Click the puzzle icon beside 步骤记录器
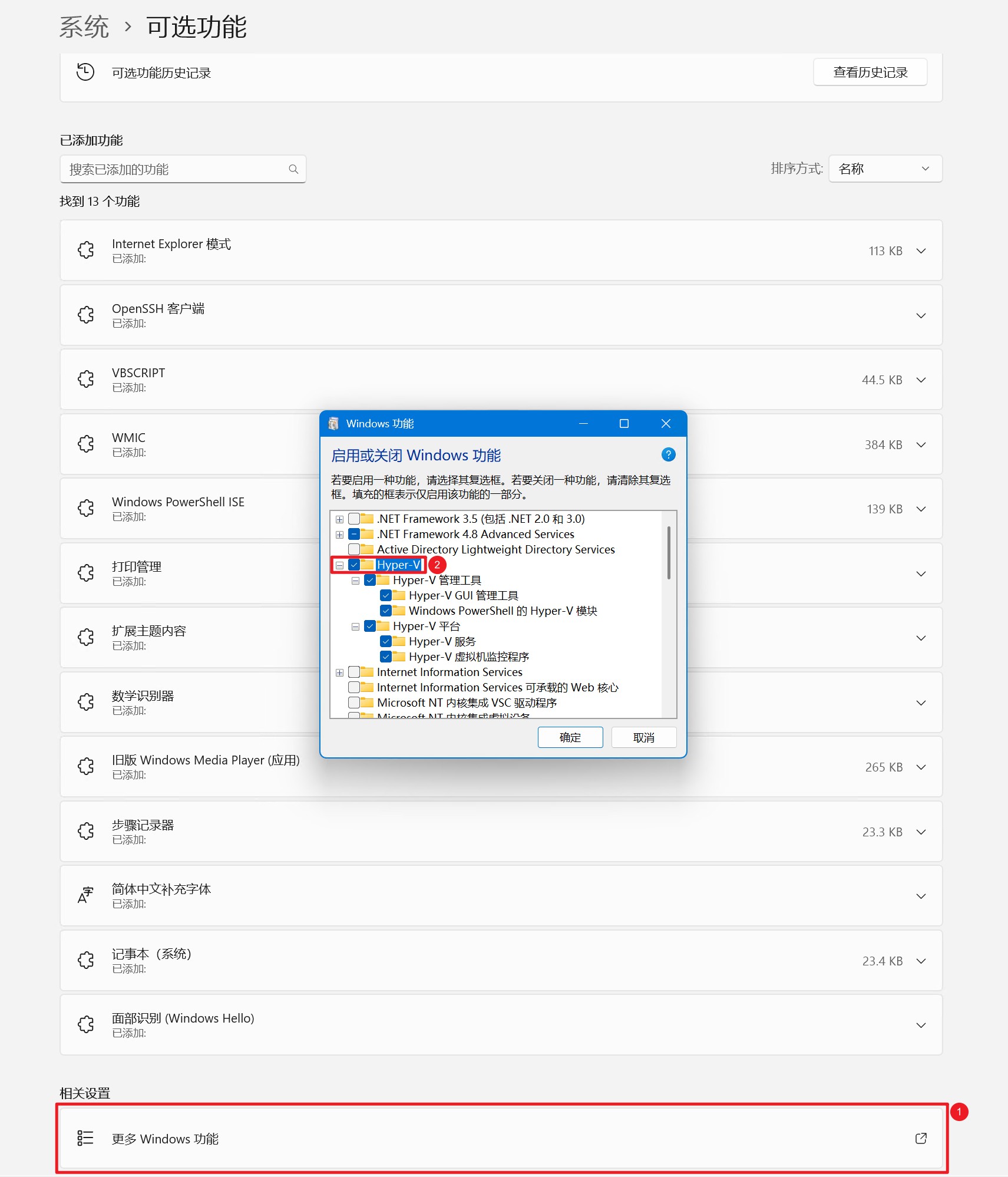The height and width of the screenshot is (1177, 1008). click(x=86, y=831)
